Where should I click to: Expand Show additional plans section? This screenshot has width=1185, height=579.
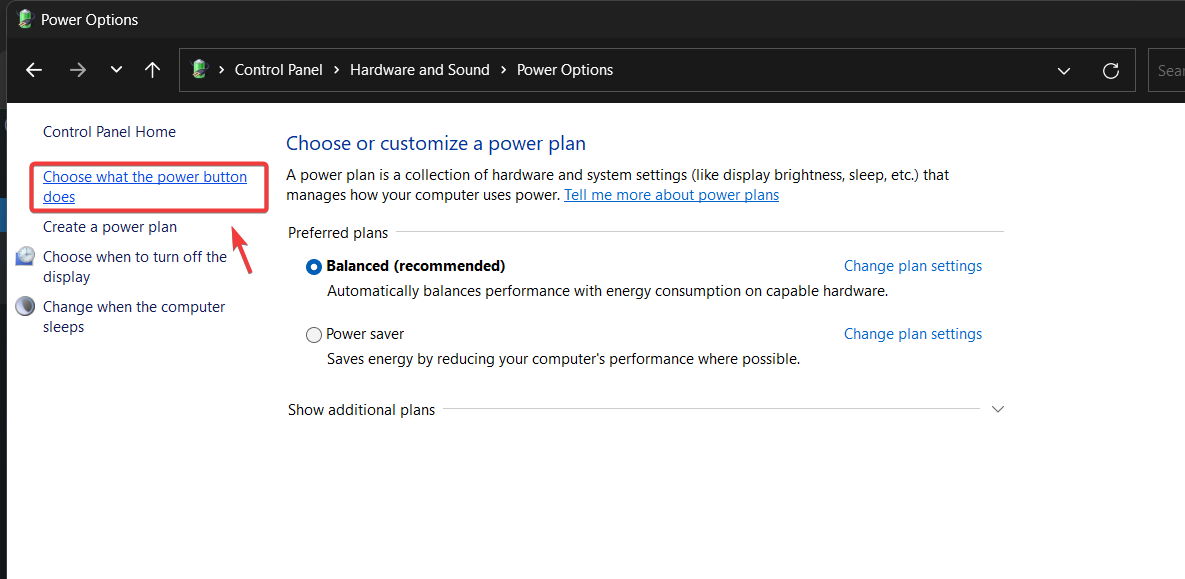pyautogui.click(x=996, y=409)
